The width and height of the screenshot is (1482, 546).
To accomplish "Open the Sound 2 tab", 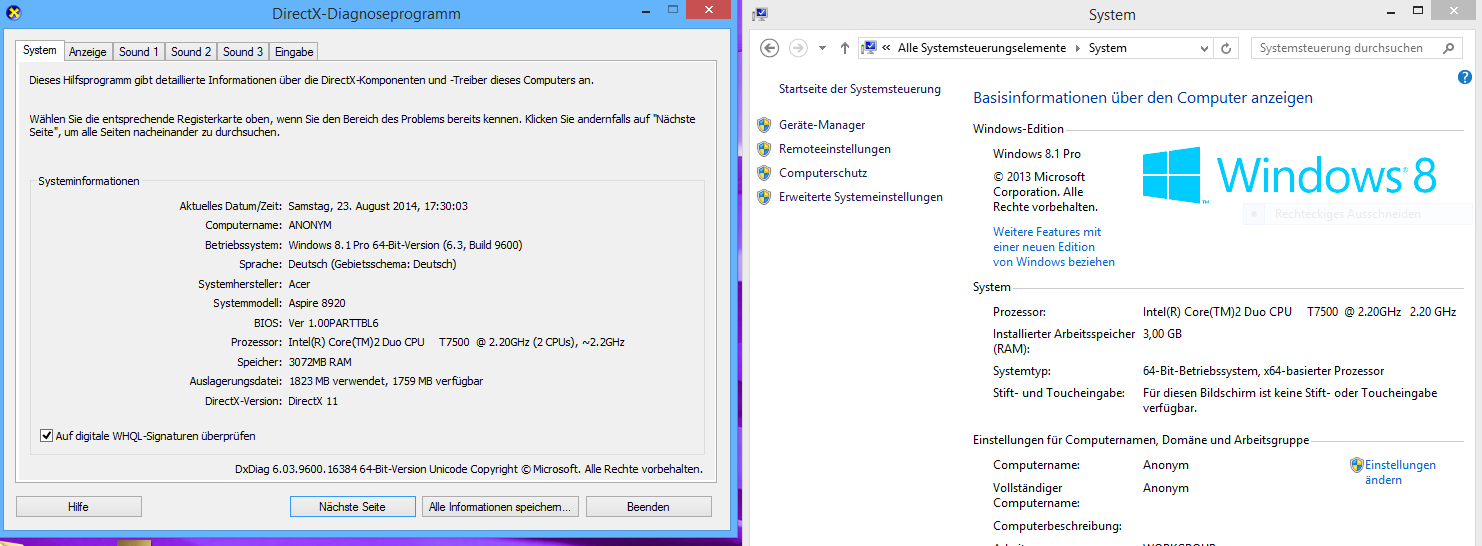I will (x=191, y=52).
